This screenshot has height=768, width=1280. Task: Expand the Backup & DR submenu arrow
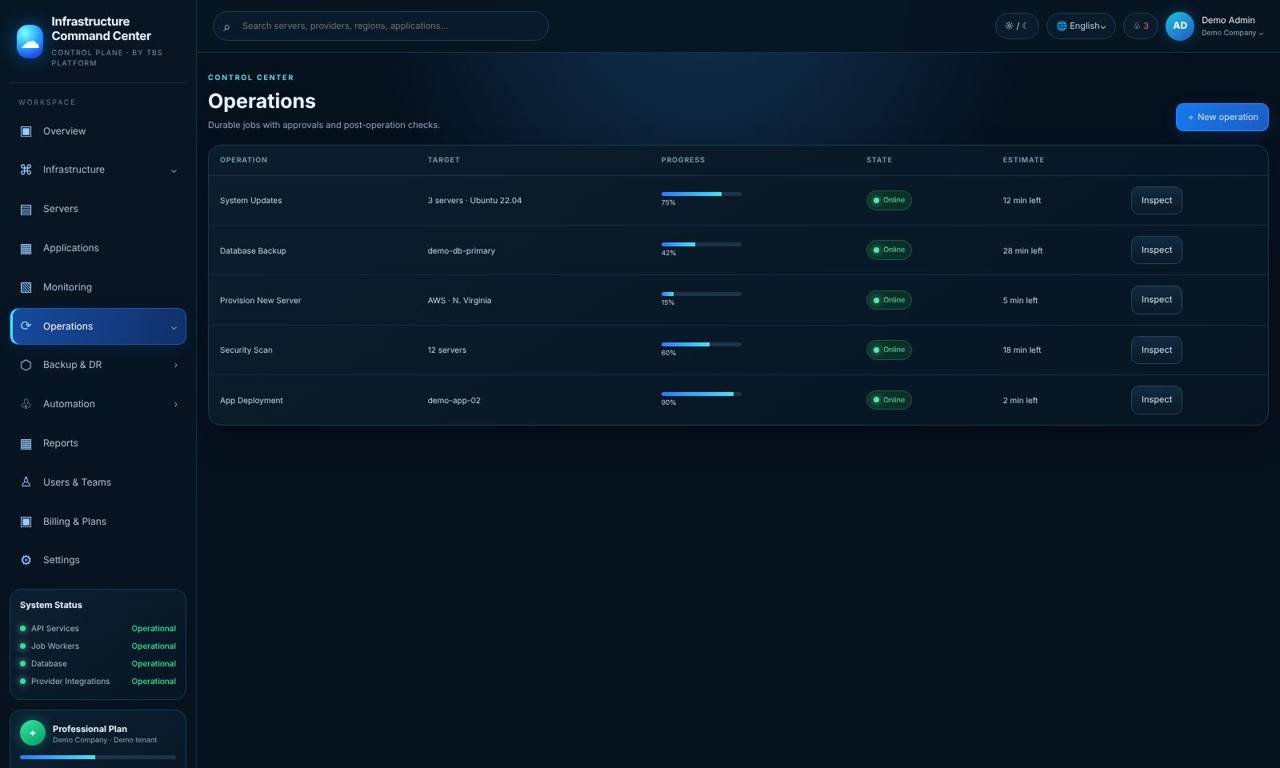pos(176,365)
